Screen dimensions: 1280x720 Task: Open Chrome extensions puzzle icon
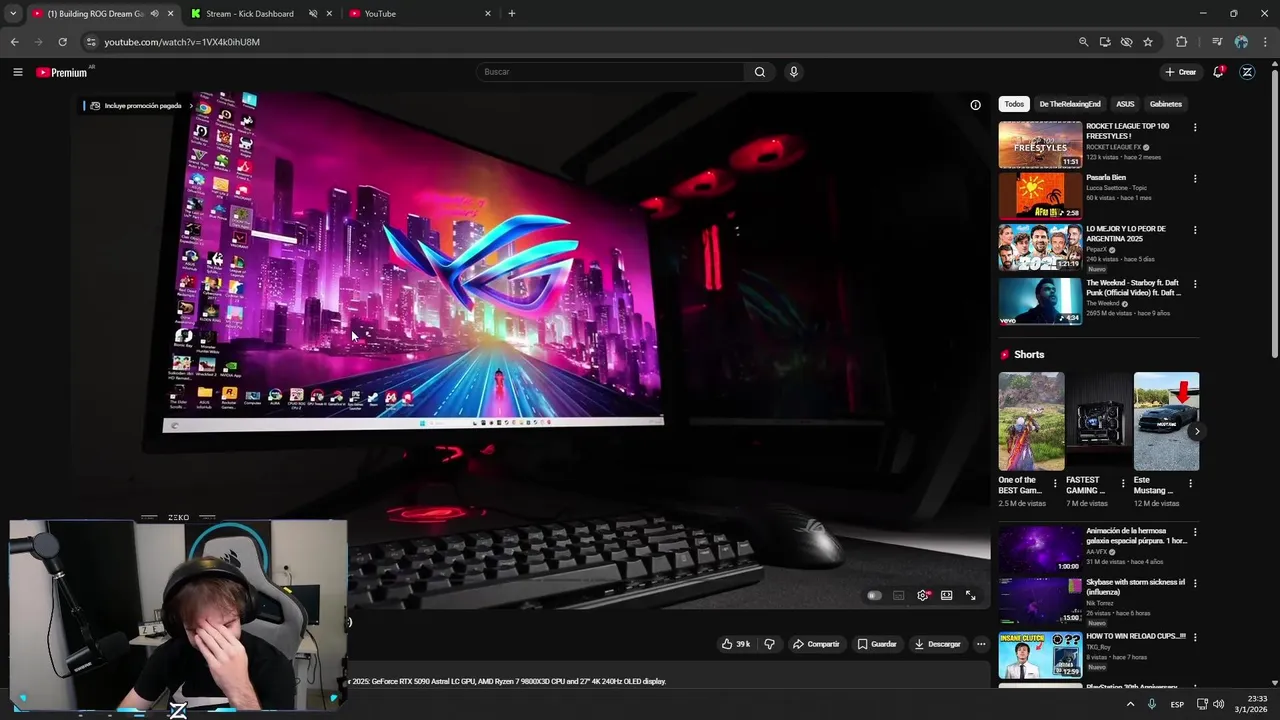tap(1181, 42)
